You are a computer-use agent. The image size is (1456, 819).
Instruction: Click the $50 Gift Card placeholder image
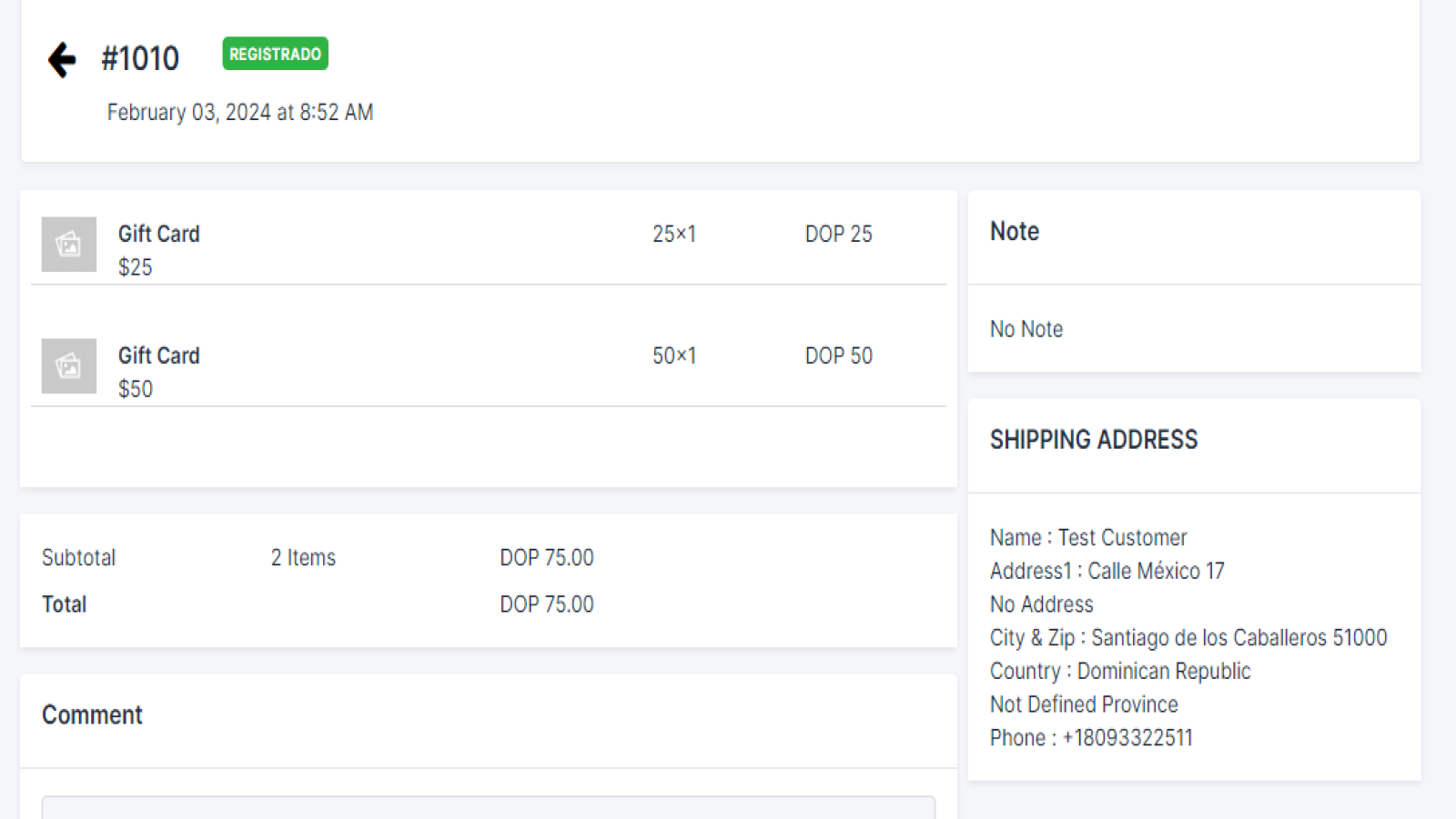(x=69, y=366)
